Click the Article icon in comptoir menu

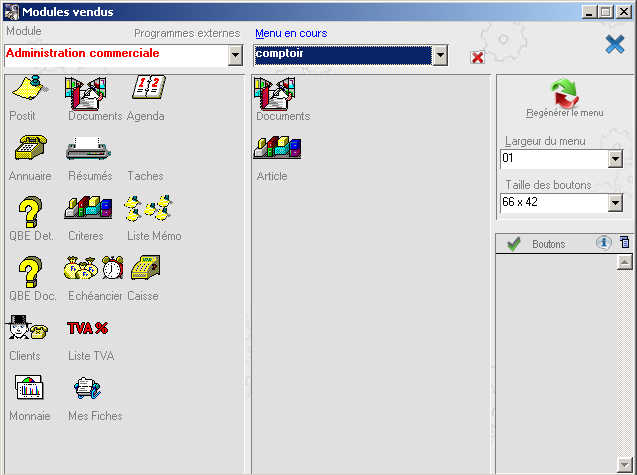coord(273,150)
